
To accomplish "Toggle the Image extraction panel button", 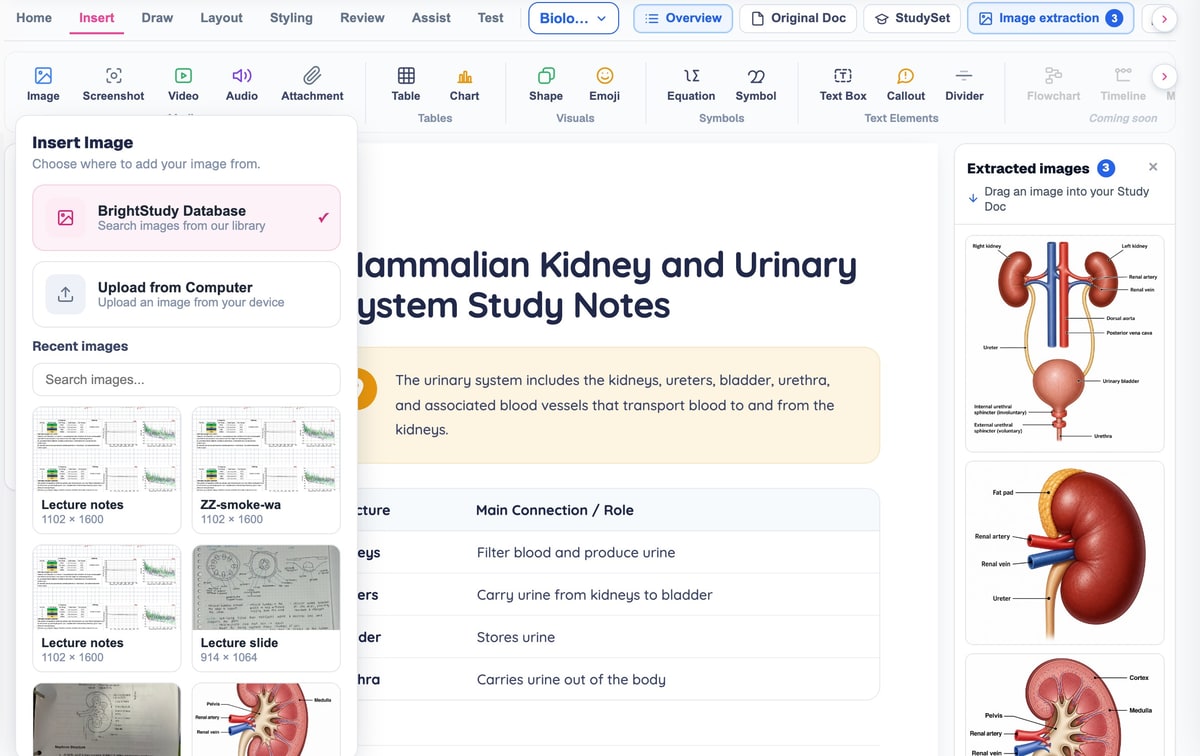I will coord(1051,18).
